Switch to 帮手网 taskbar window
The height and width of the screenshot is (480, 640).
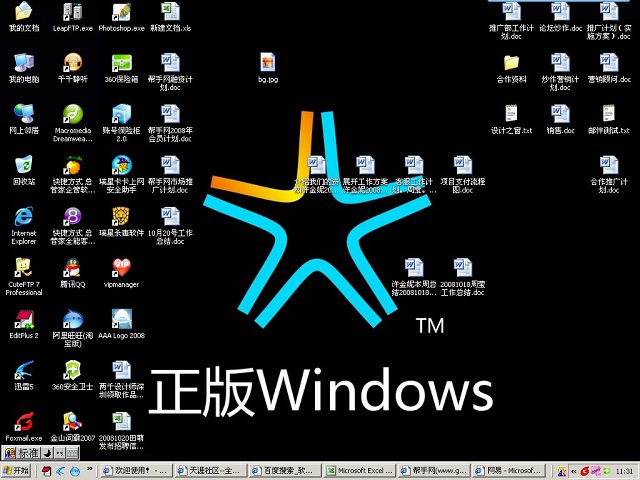point(434,471)
